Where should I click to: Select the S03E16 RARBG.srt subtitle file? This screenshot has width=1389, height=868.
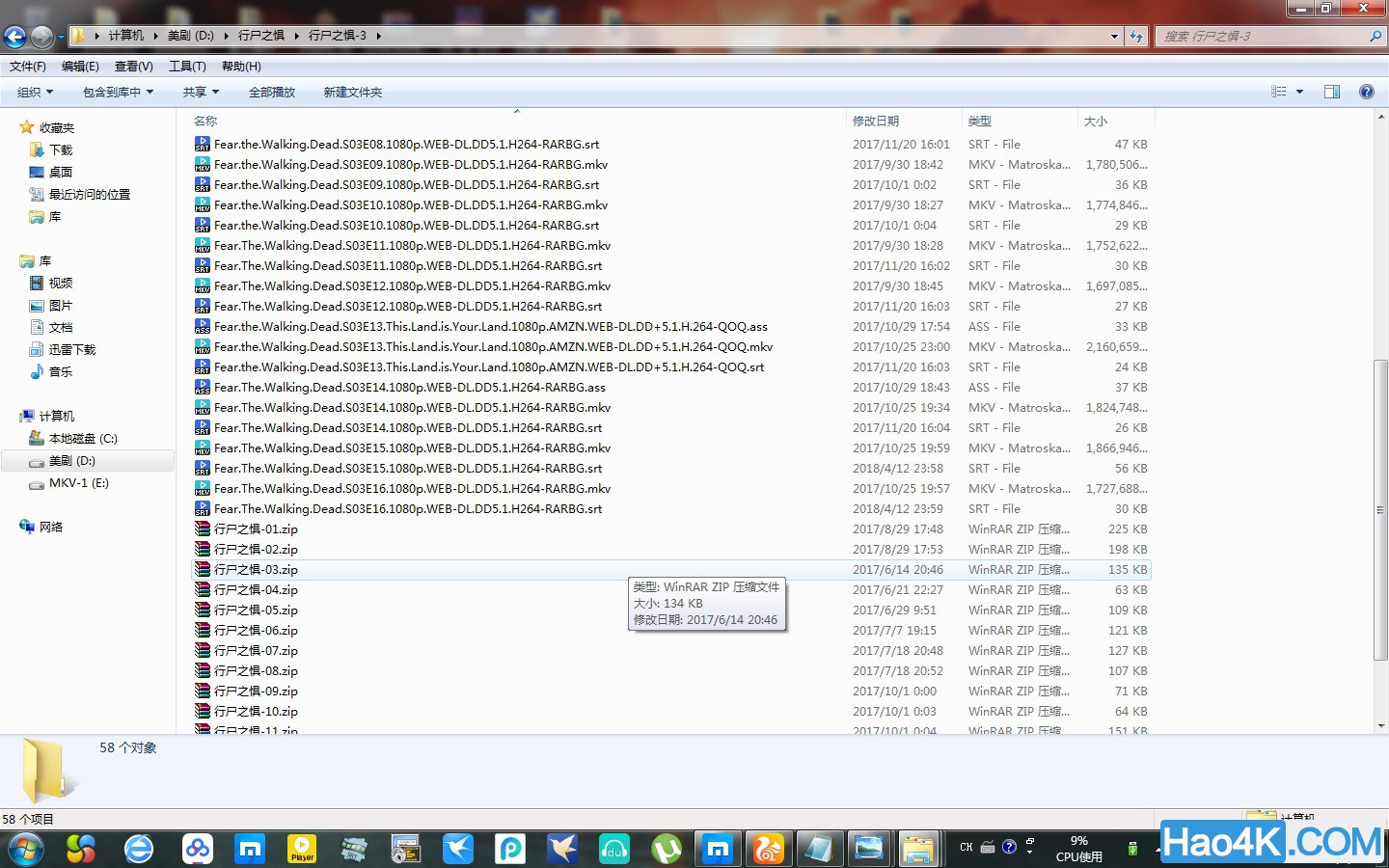pos(408,508)
